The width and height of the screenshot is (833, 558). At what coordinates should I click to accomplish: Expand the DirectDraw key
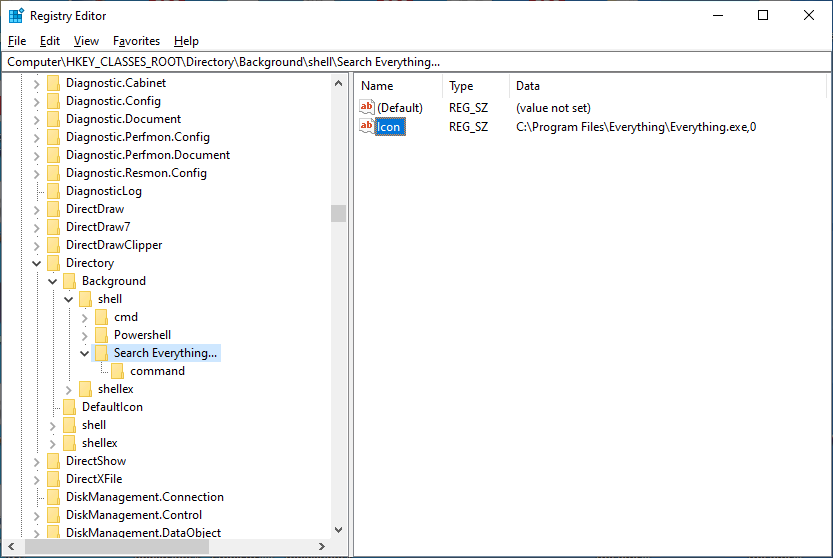[x=36, y=209]
